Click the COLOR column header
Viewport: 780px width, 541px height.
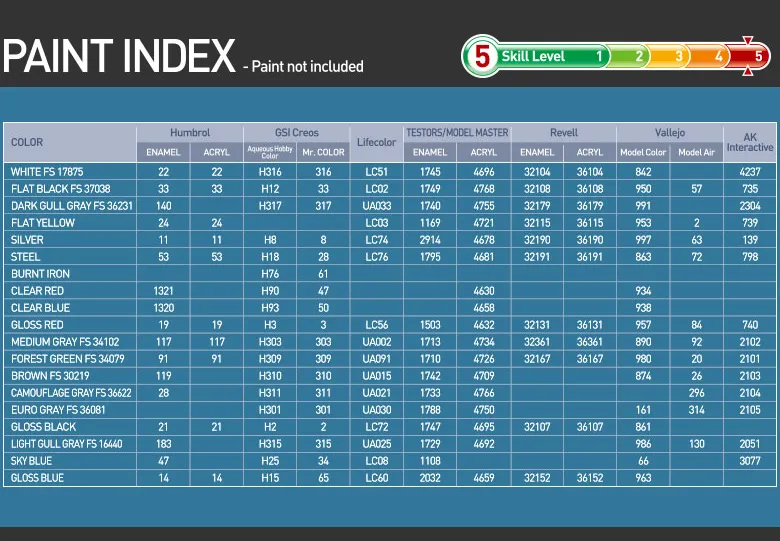coord(27,142)
